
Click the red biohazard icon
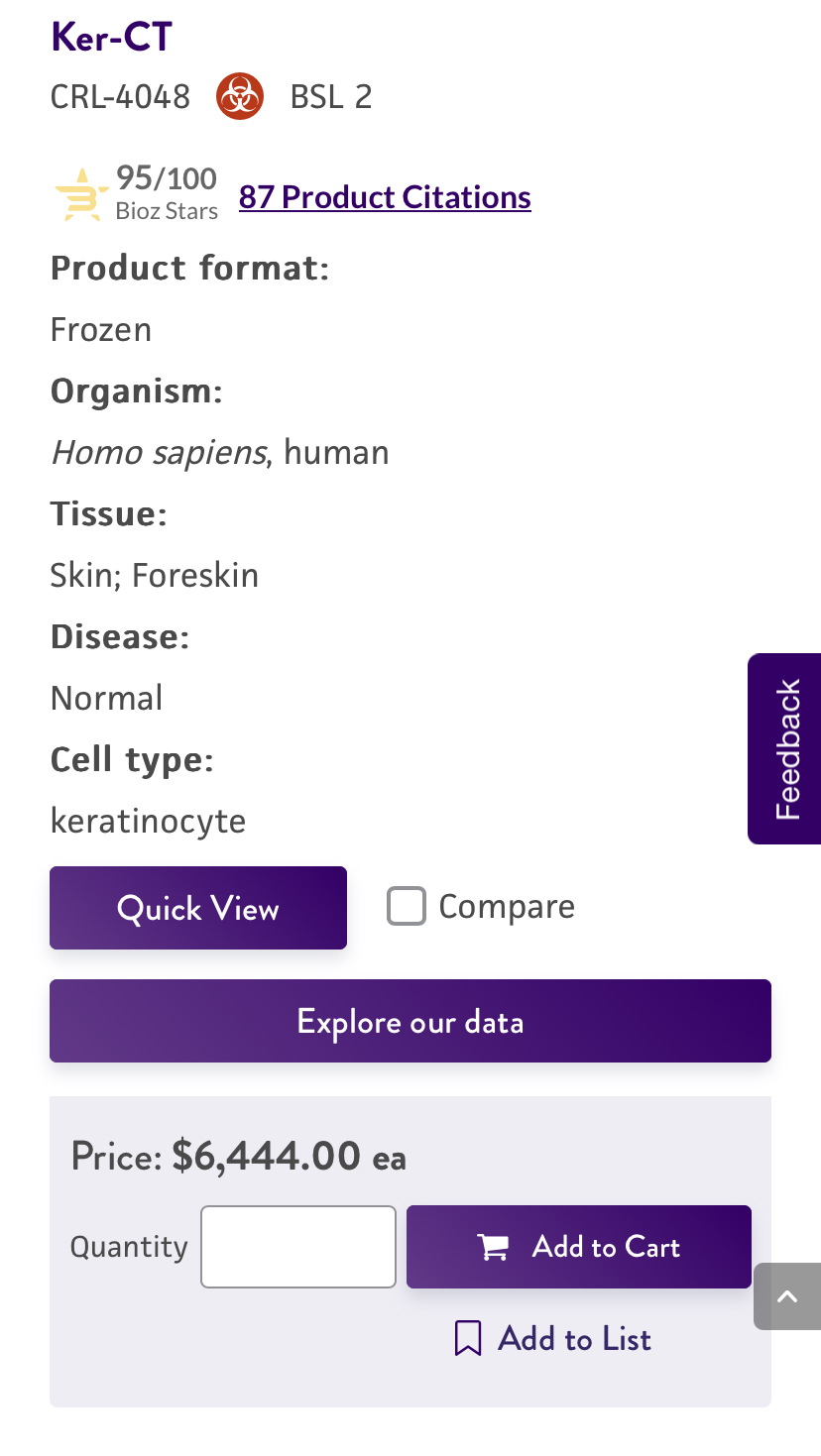coord(240,96)
